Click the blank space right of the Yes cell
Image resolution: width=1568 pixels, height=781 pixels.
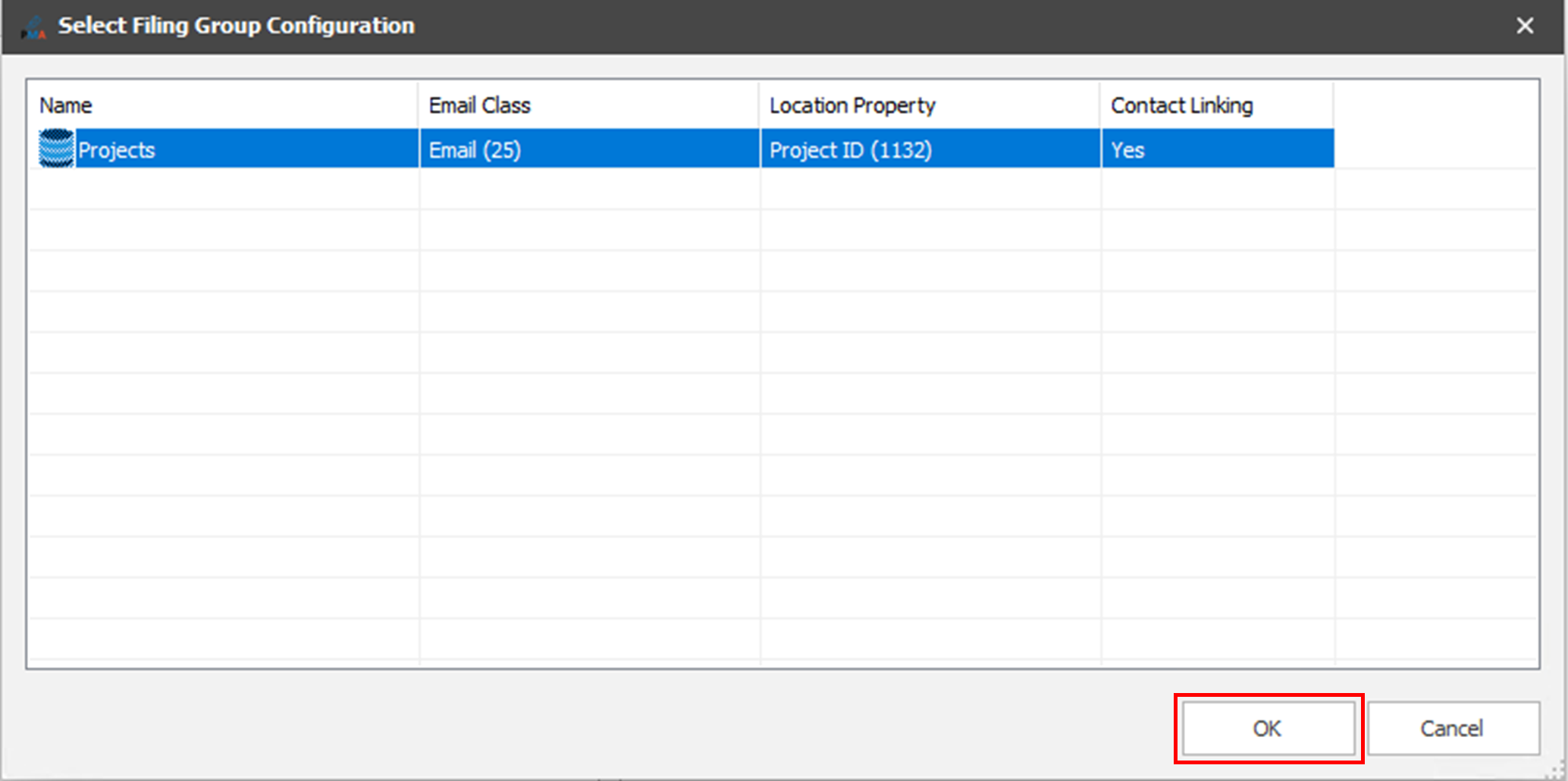[1435, 150]
